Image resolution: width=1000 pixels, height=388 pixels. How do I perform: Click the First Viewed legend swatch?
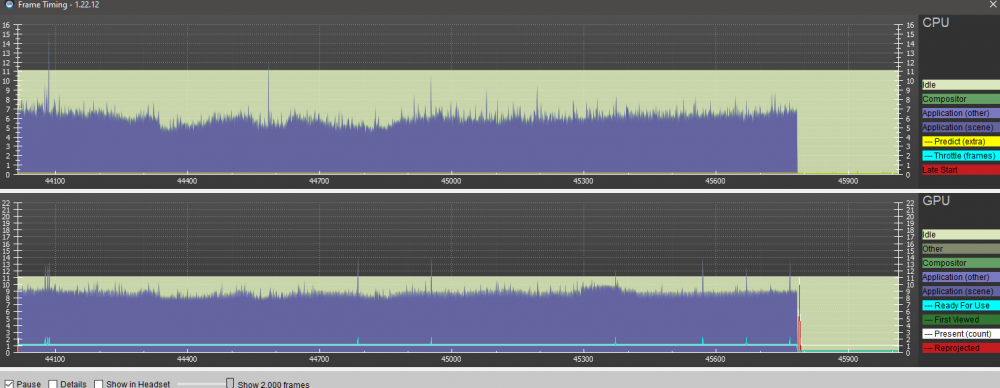coord(960,320)
